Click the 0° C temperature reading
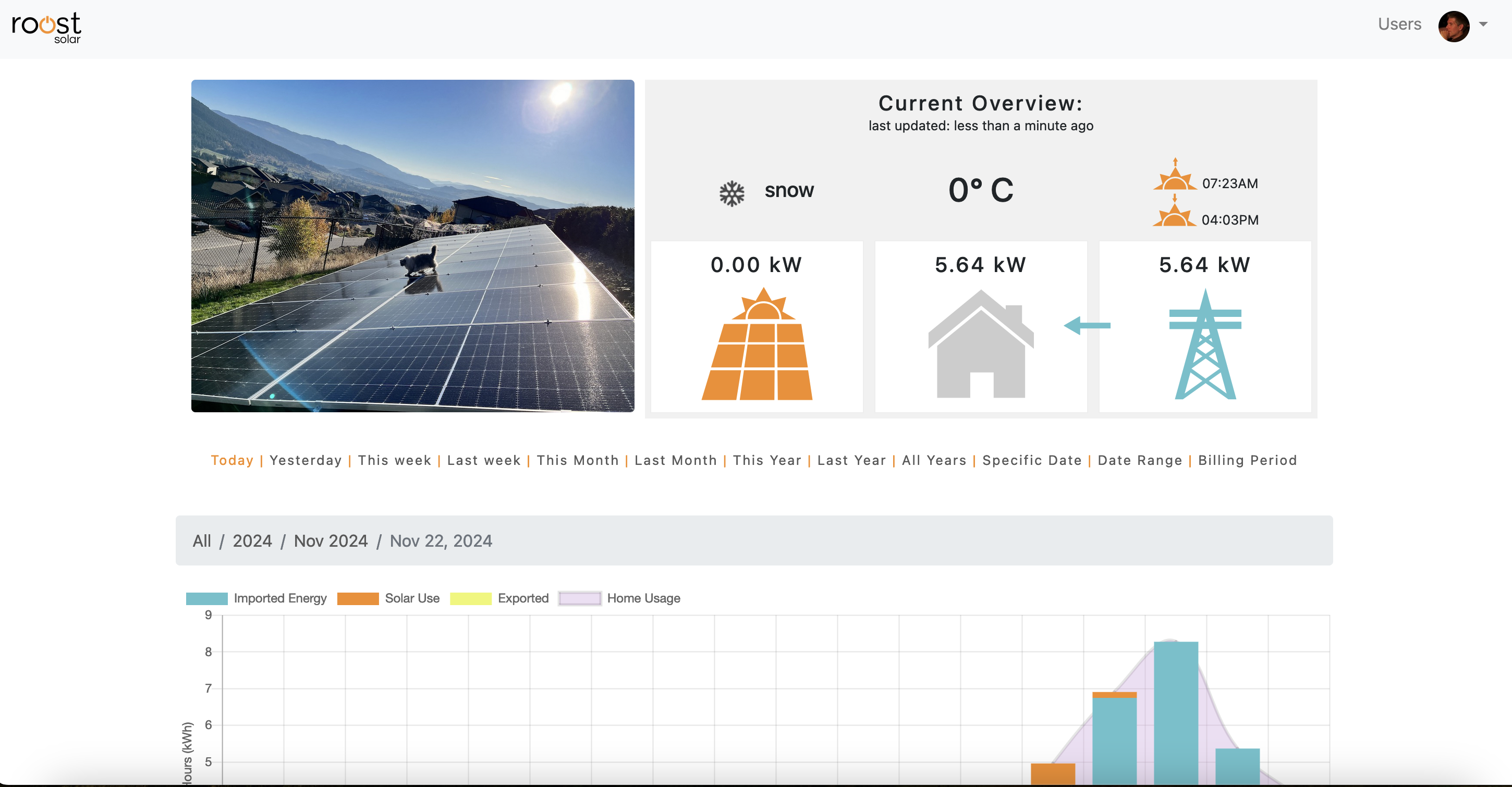This screenshot has width=1512, height=787. click(981, 190)
